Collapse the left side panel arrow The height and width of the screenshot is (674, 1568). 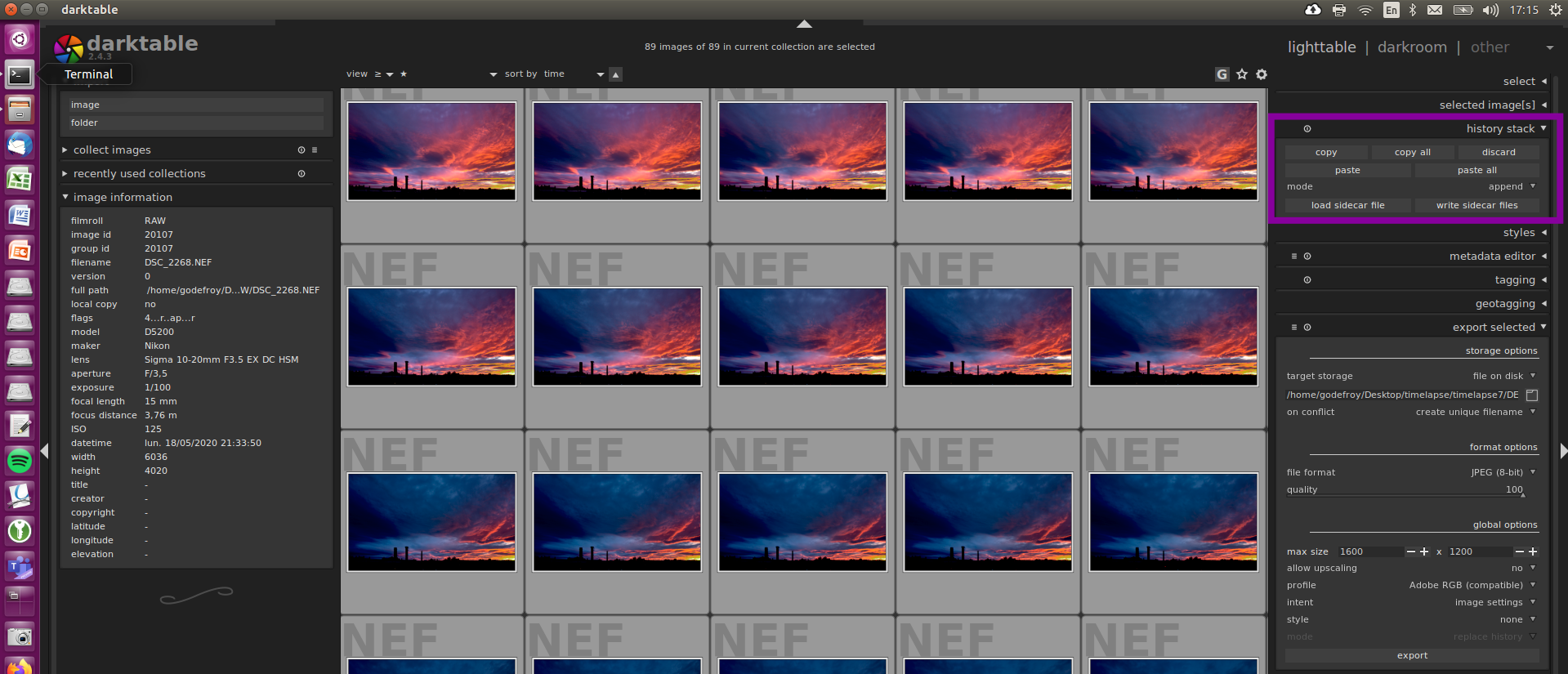(x=45, y=451)
